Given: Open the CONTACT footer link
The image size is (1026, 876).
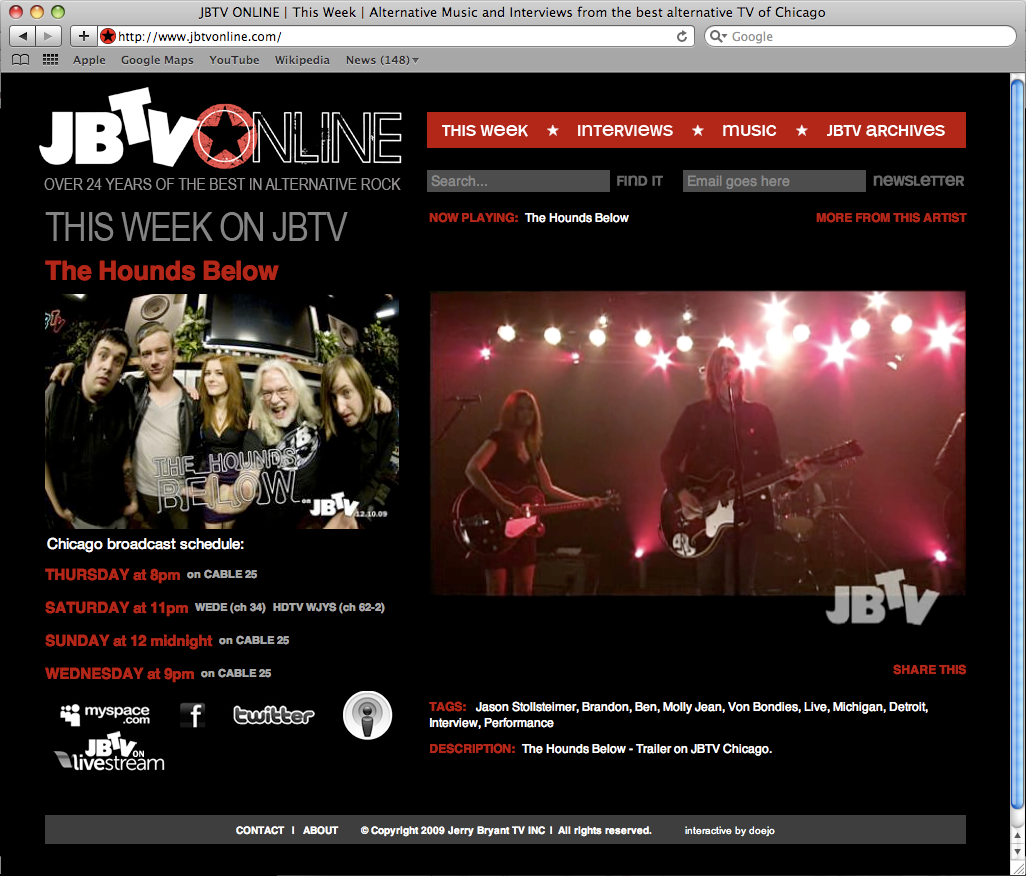Looking at the screenshot, I should point(260,830).
